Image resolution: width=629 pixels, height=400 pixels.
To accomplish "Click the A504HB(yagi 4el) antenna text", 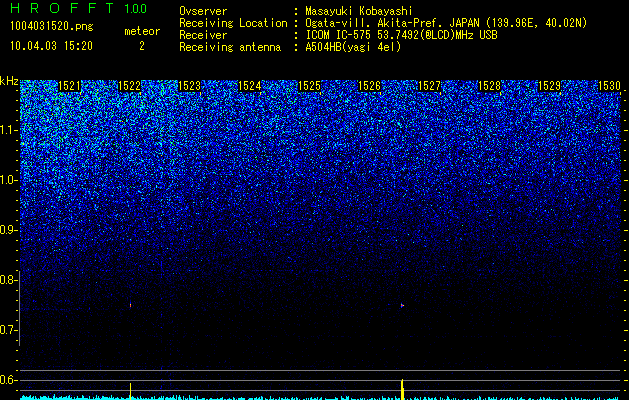I will coord(353,47).
